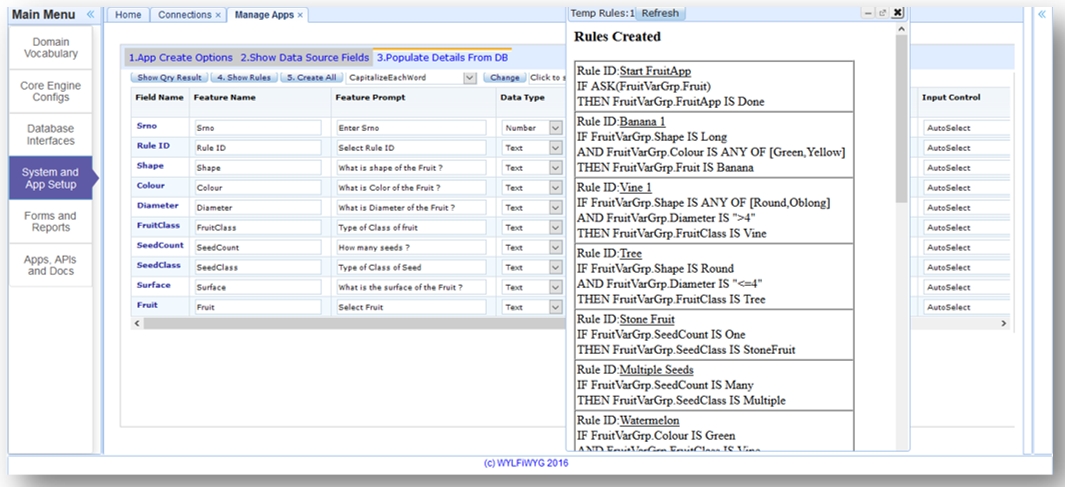Switch to the Home tab
This screenshot has height=487, width=1065.
[x=128, y=15]
